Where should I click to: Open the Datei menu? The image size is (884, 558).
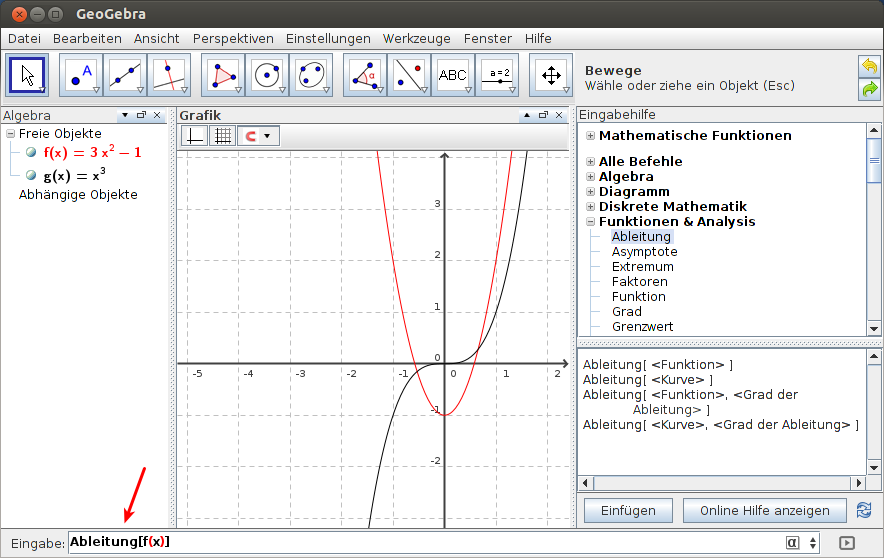24,38
